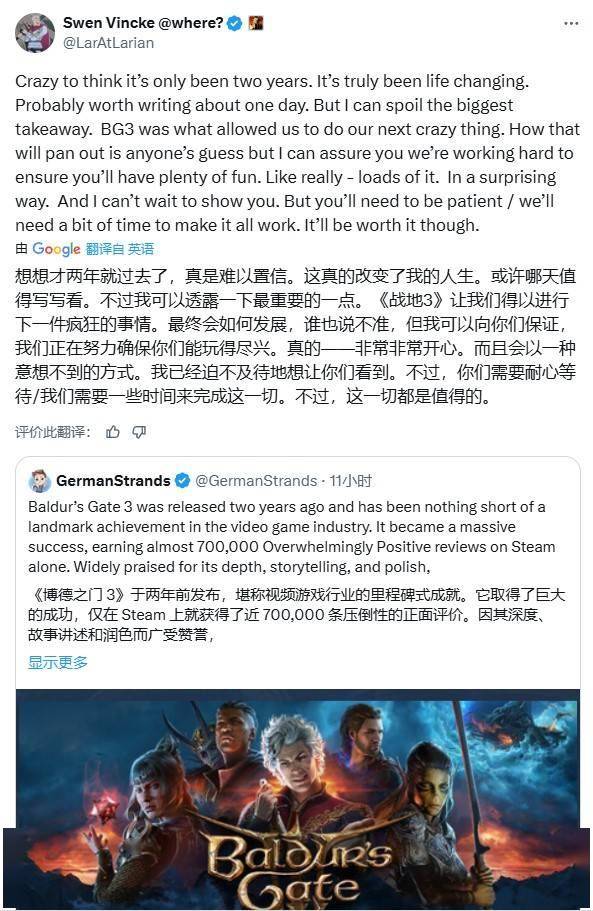The width and height of the screenshot is (593, 911).
Task: Click the blue verified badge beside Swen Vincke
Action: [235, 23]
